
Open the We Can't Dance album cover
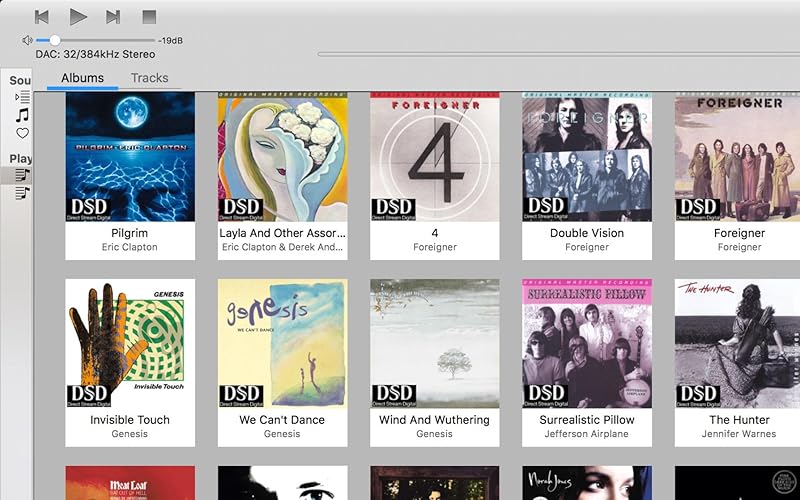pos(283,343)
